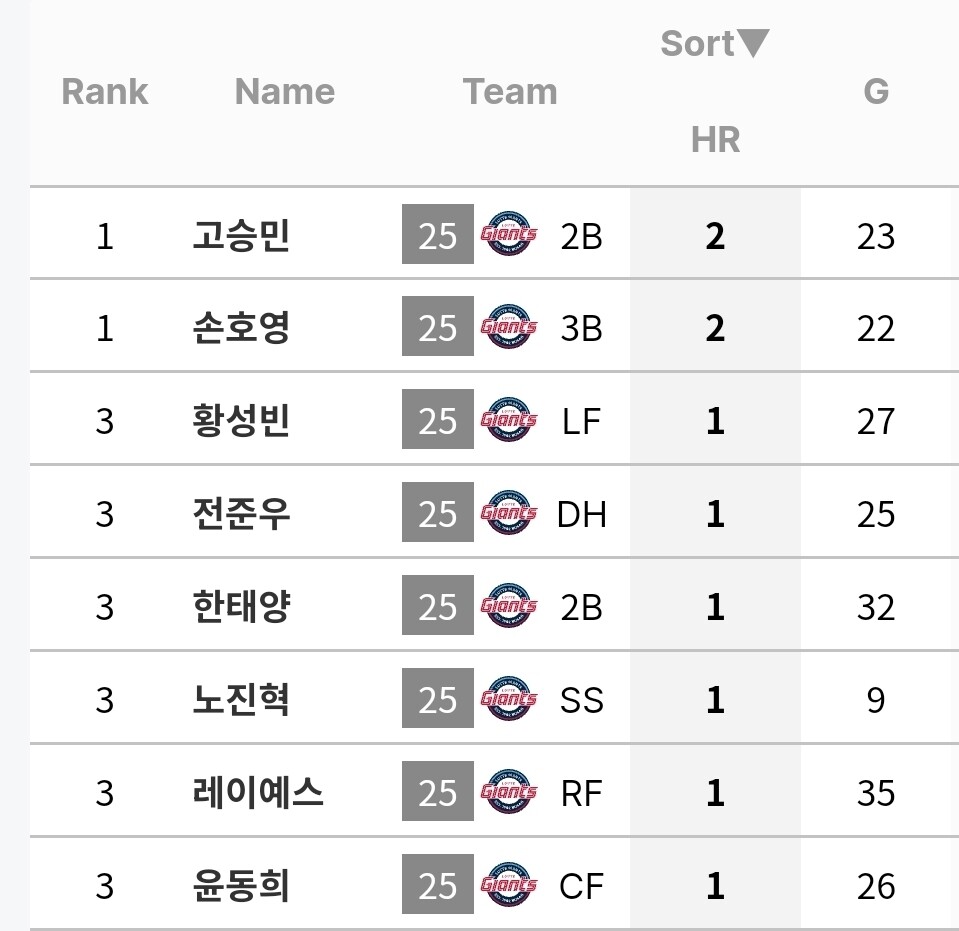Click the gray 25 year badge for 손호영
The height and width of the screenshot is (931, 959).
click(437, 328)
